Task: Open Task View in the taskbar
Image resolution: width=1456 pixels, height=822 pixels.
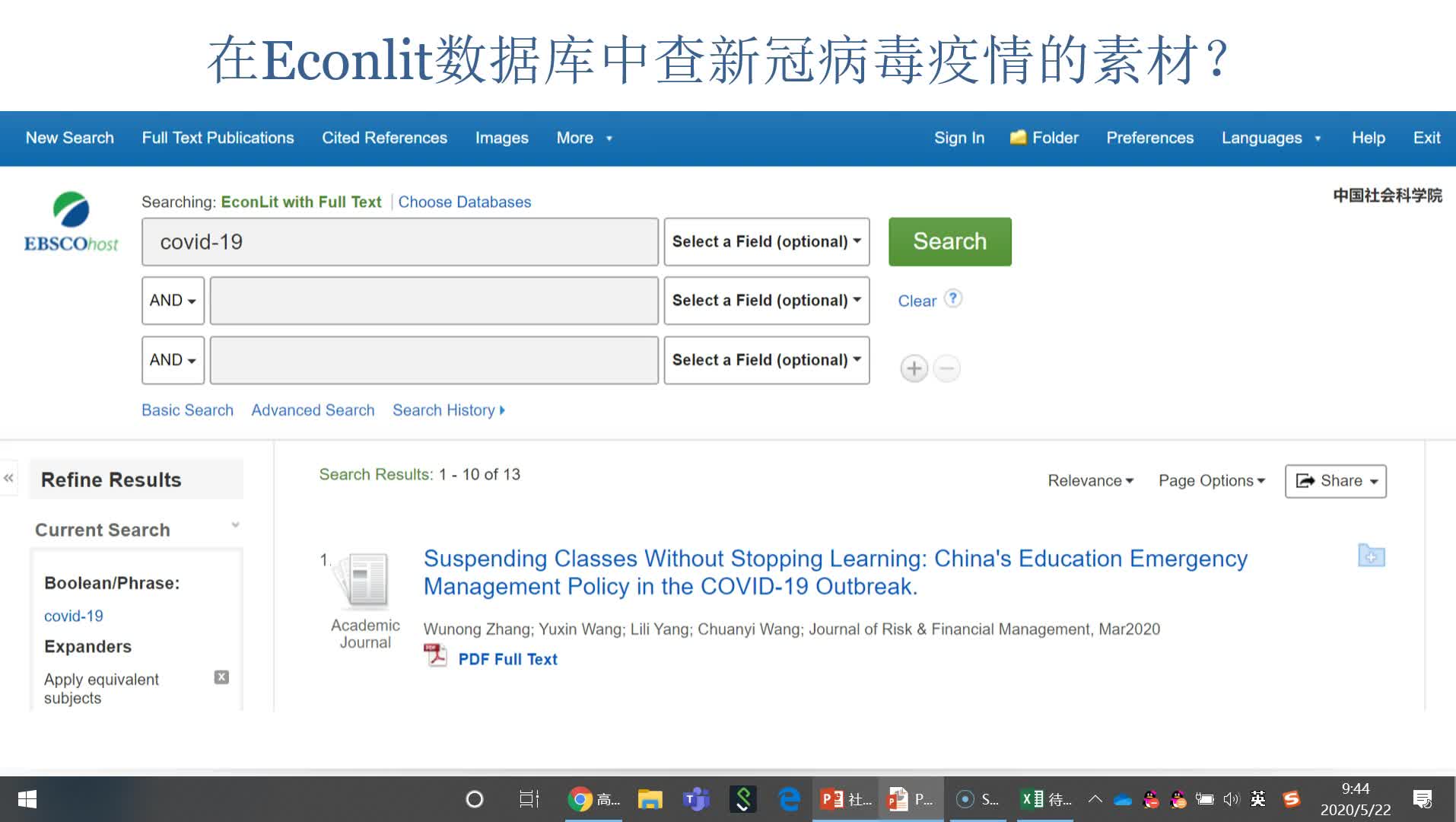Action: coord(529,799)
